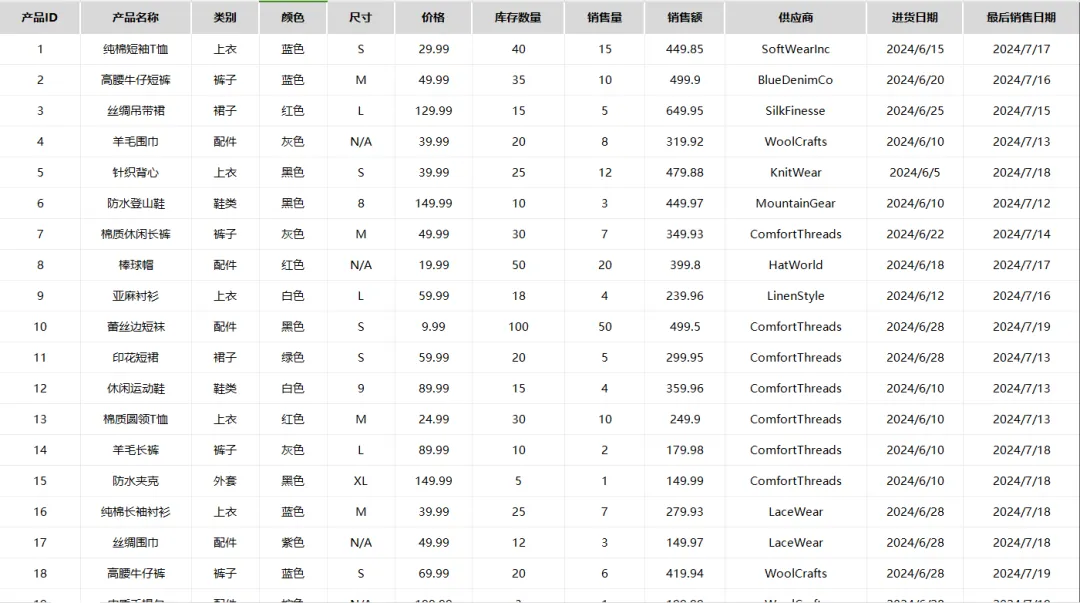
Task: Select the 尺寸 column header
Action: tap(359, 17)
